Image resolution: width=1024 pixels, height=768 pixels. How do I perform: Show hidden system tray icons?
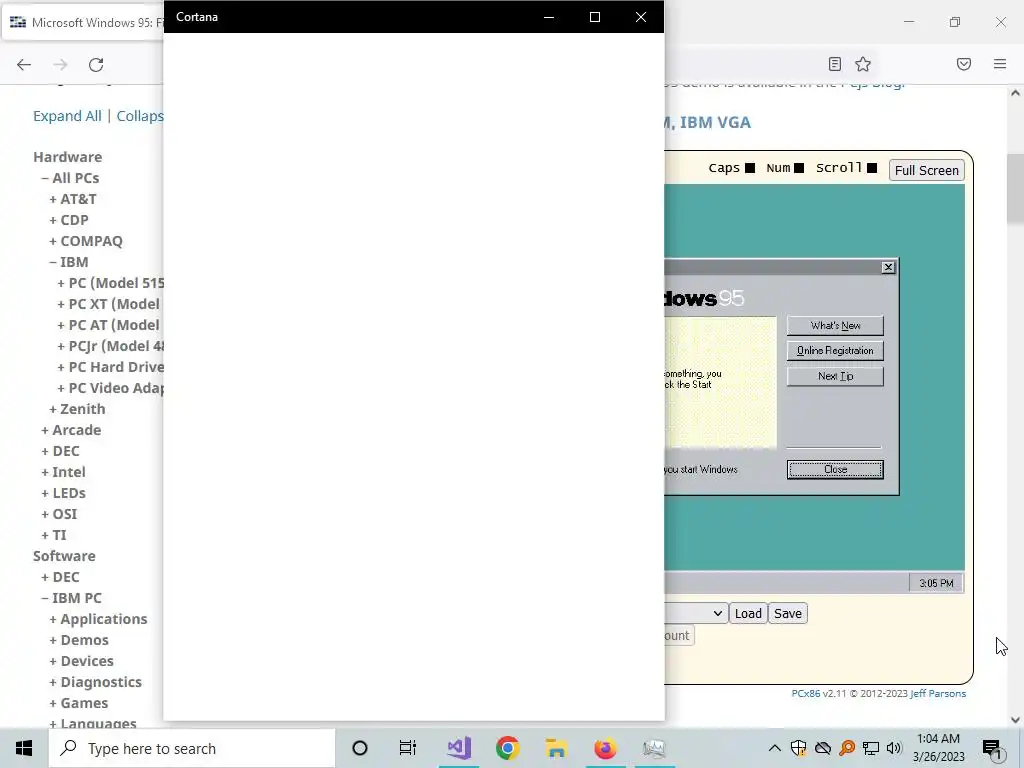(775, 748)
